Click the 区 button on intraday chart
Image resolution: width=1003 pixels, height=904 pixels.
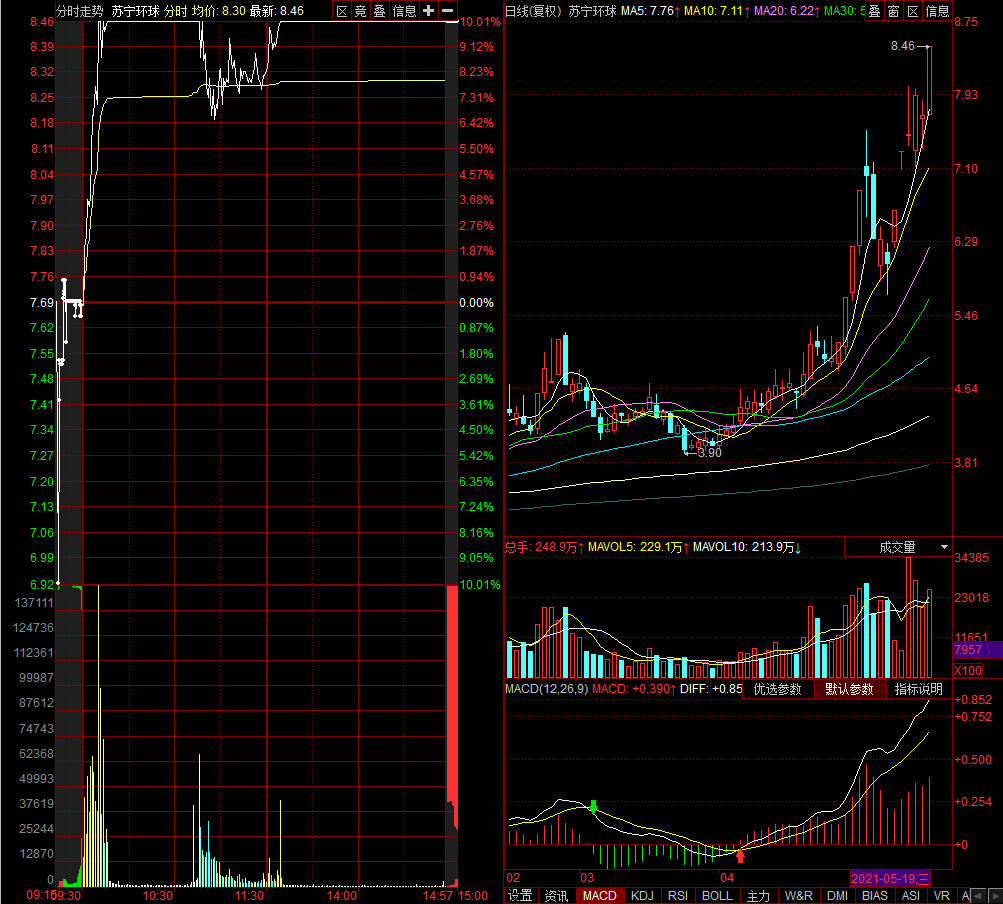point(342,11)
